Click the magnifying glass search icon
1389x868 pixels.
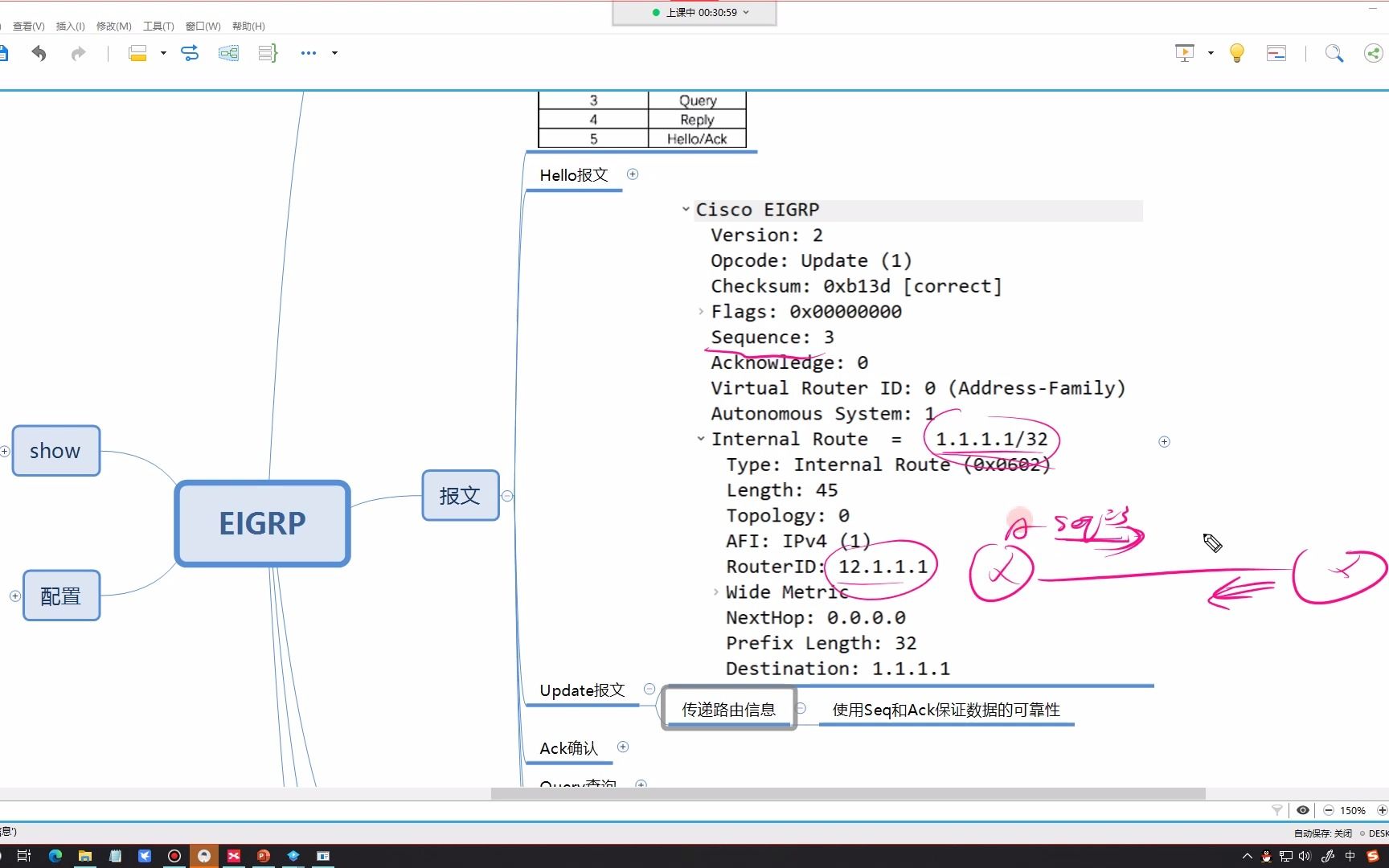[x=1334, y=53]
